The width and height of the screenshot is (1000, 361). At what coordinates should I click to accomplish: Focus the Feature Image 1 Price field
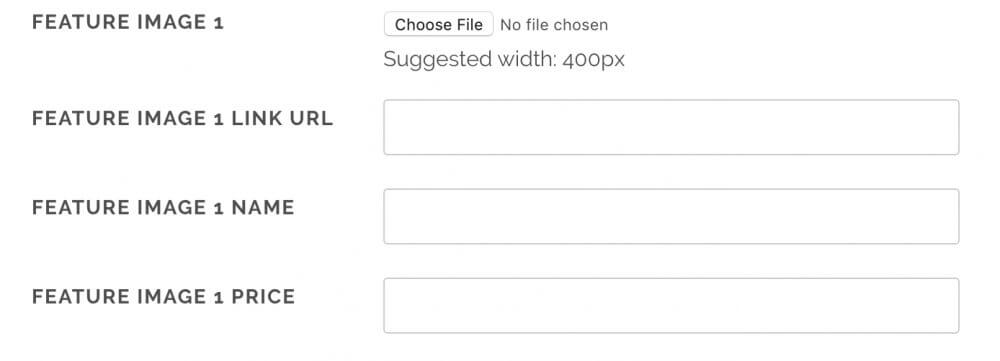click(671, 306)
